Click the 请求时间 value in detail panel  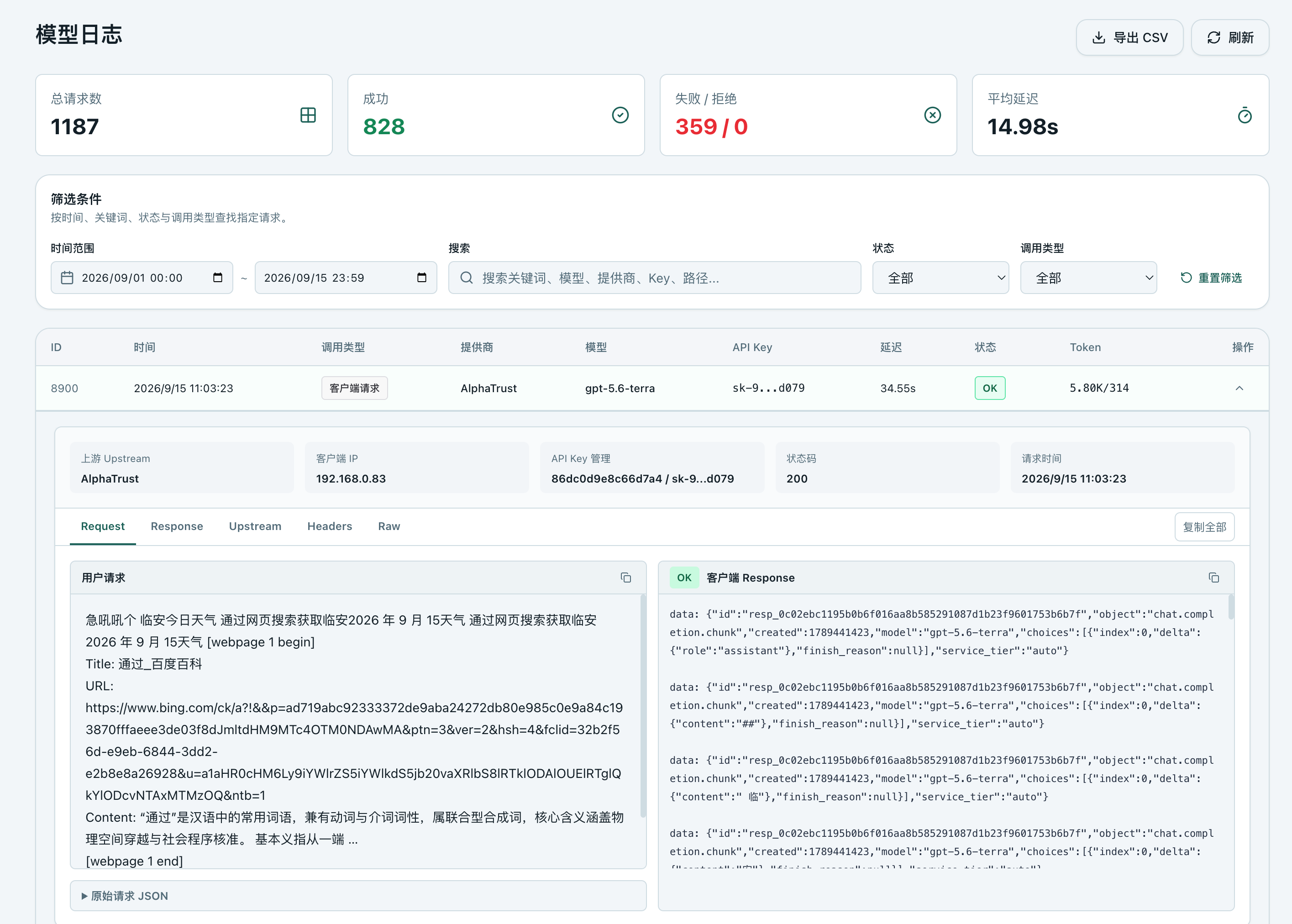click(1073, 478)
